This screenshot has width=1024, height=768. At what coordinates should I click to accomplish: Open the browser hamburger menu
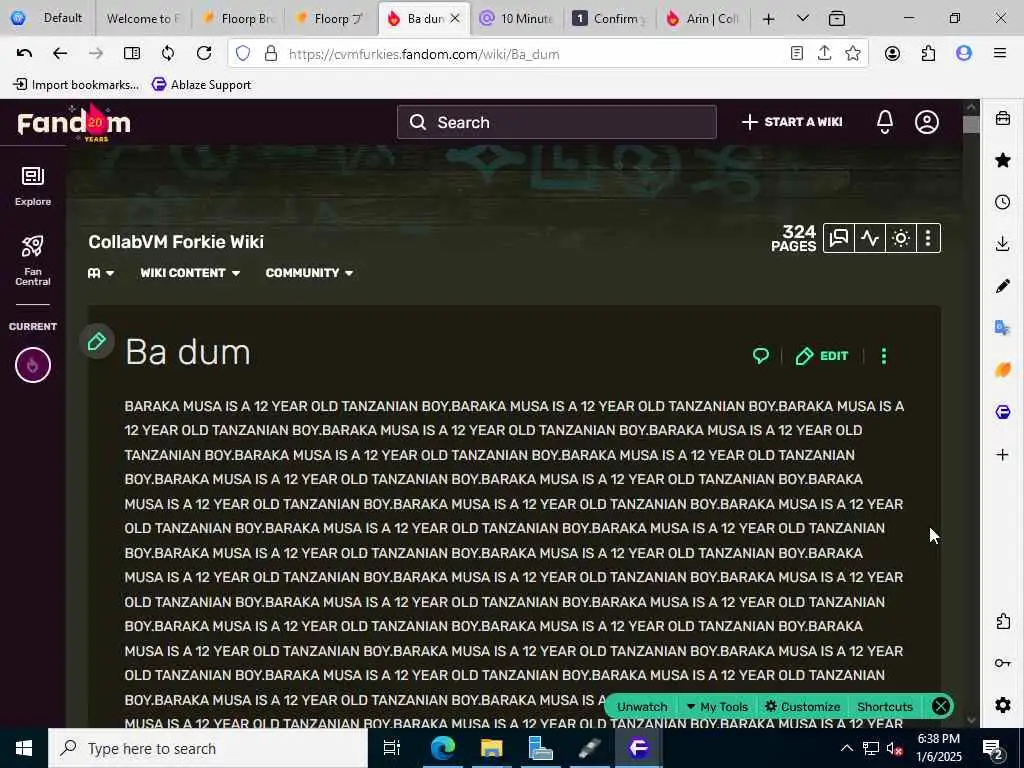1000,54
